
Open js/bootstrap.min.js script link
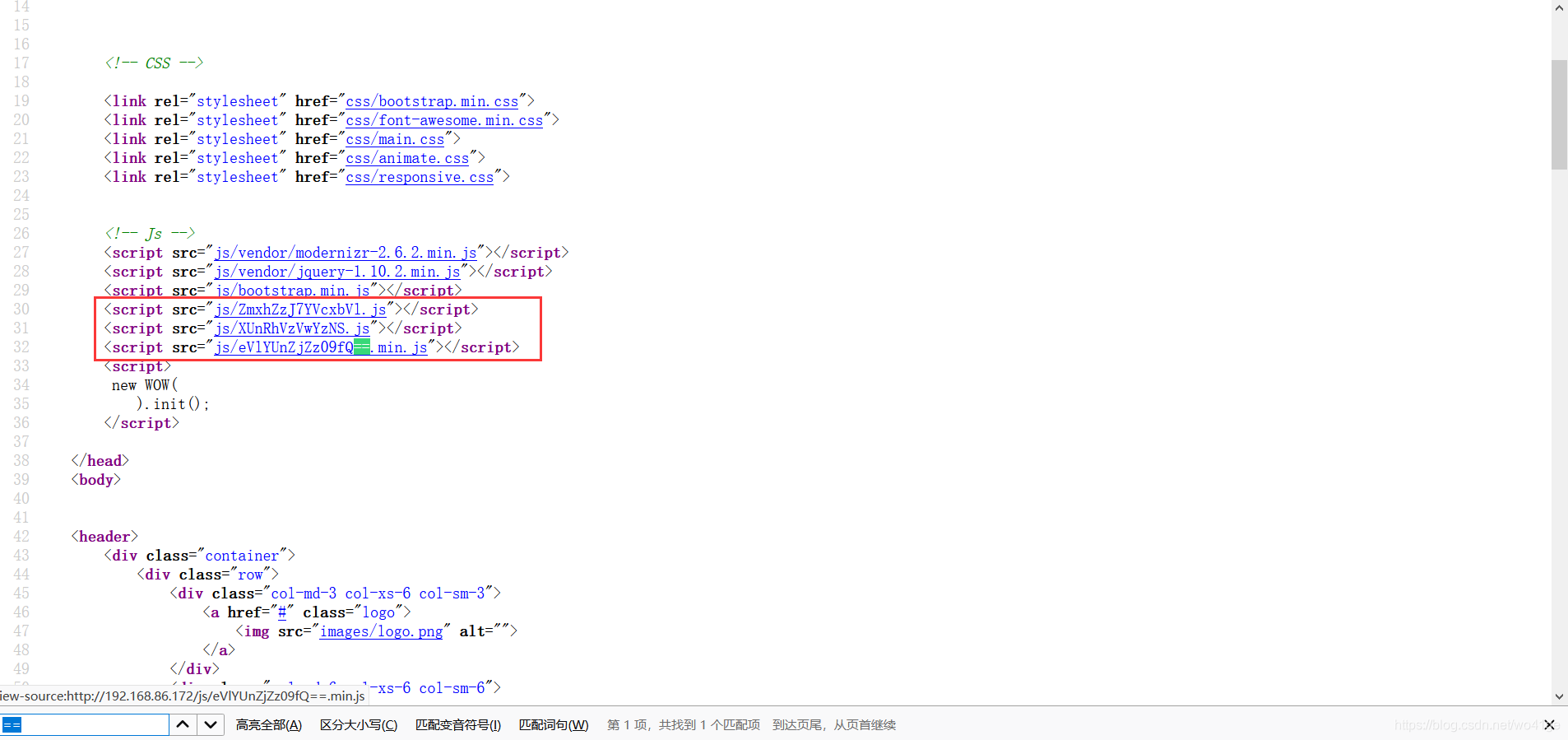(x=292, y=291)
